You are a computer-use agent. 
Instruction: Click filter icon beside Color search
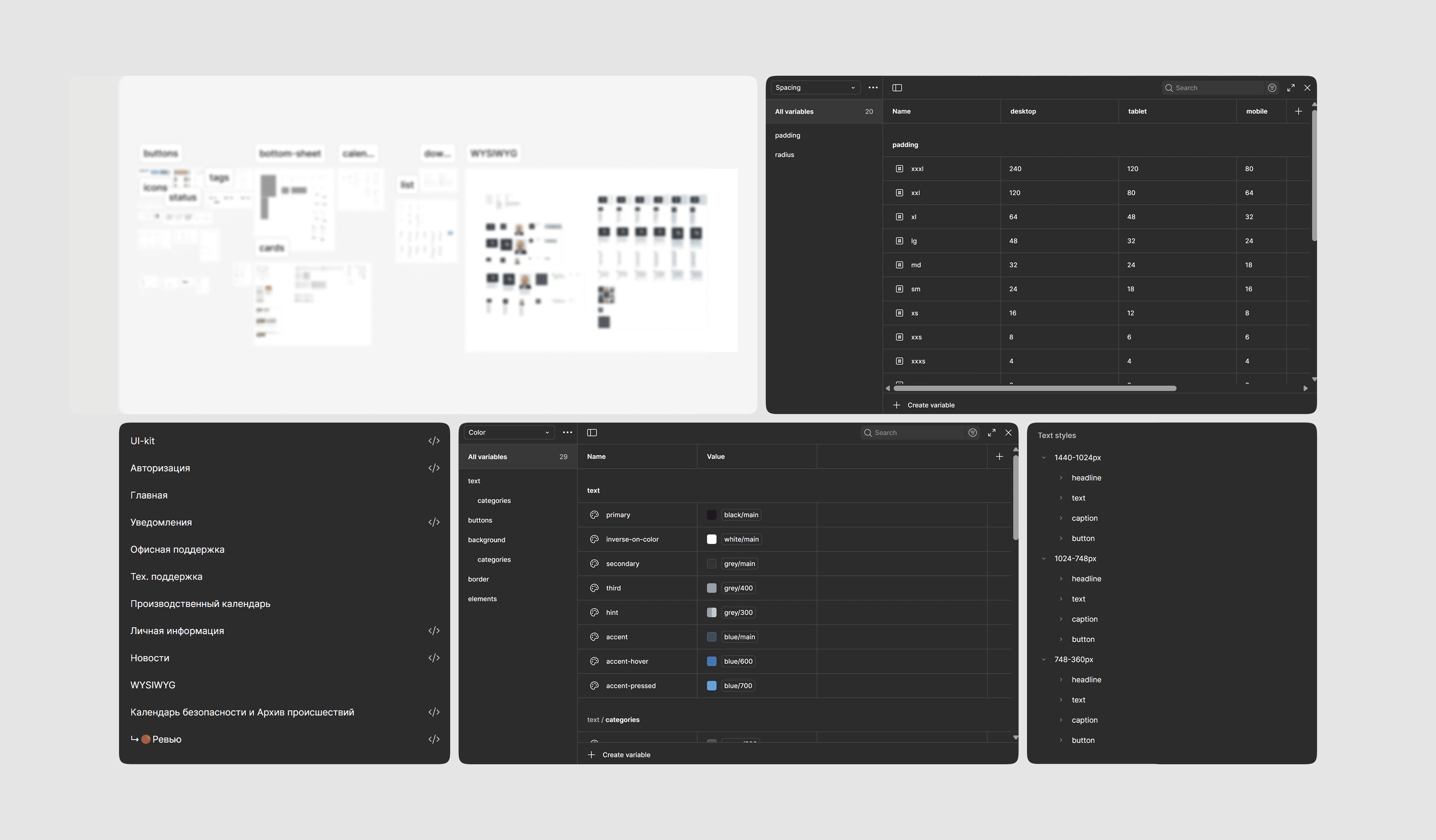(973, 433)
